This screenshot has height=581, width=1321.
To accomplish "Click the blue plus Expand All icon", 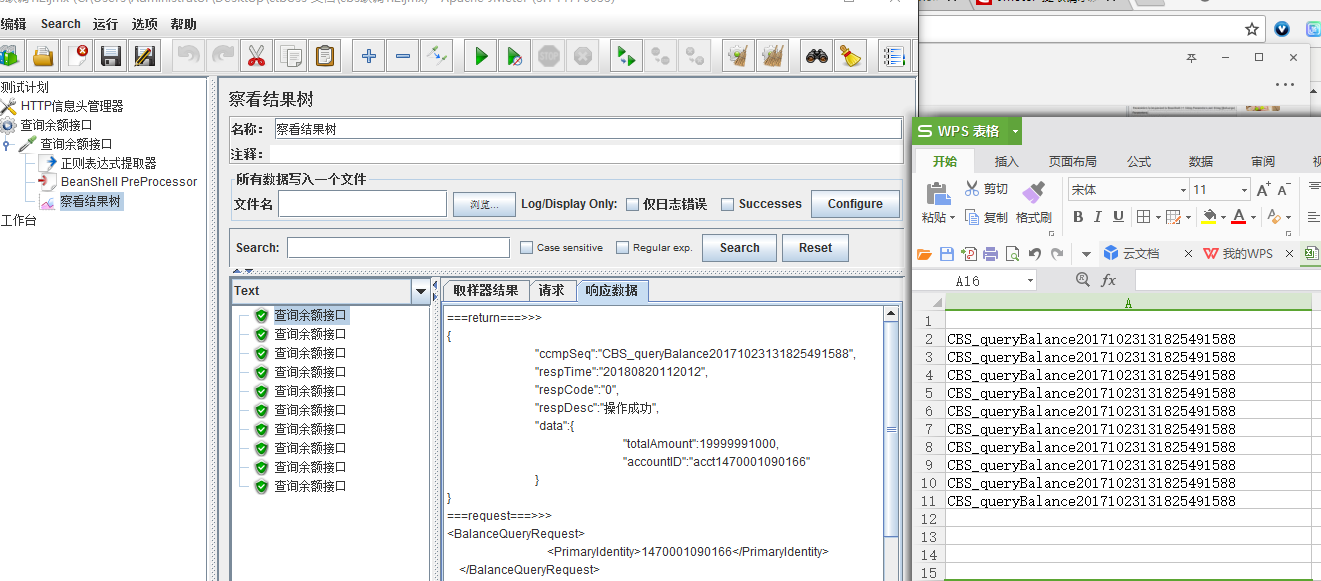I will click(x=369, y=57).
